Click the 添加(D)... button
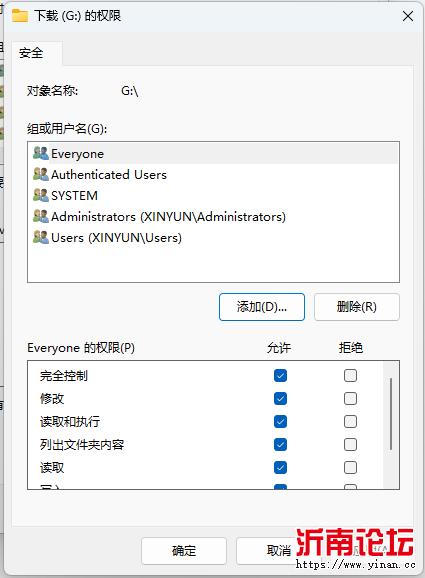 (262, 307)
